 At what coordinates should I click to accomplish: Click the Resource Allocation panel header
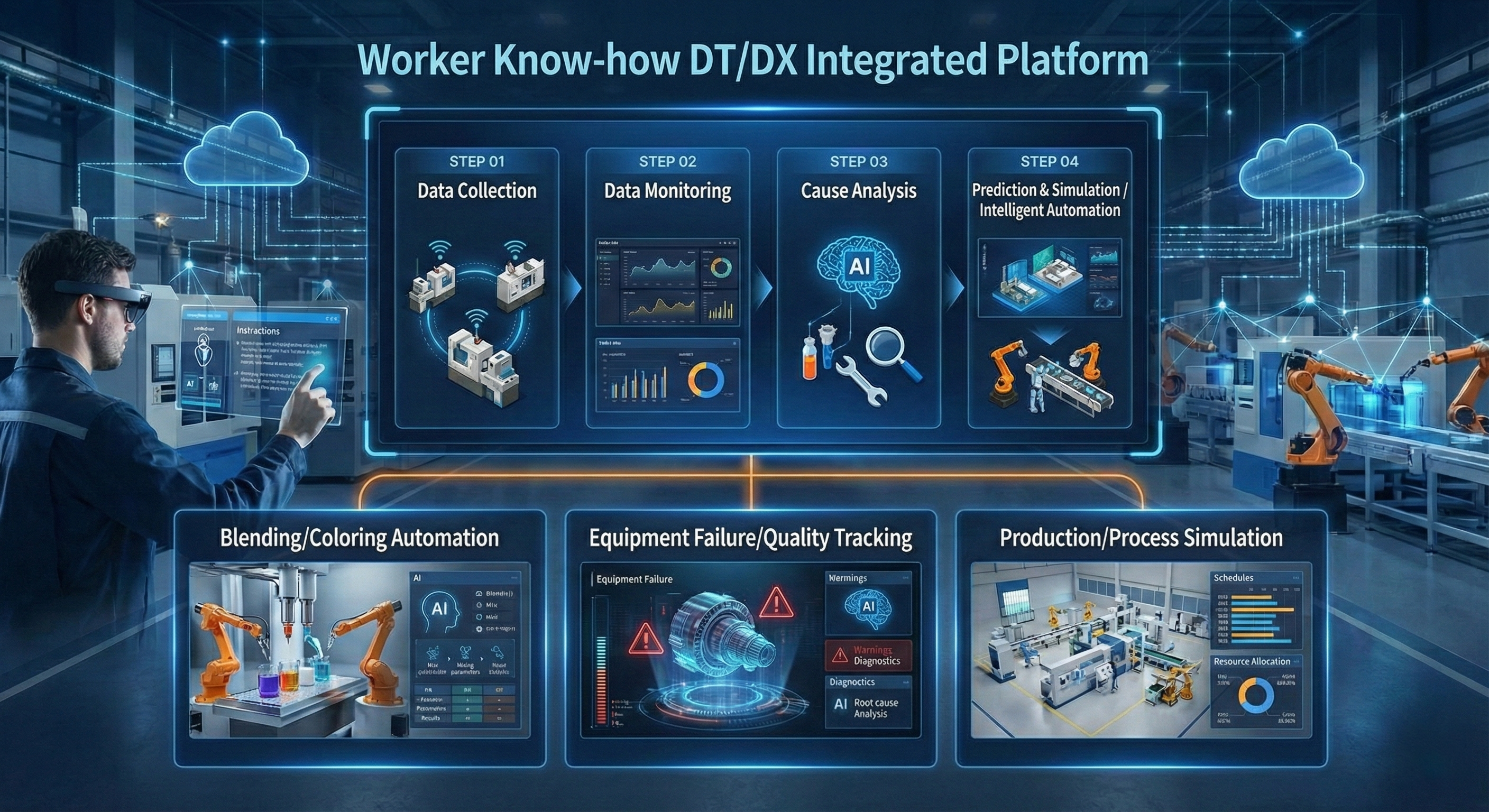[x=1256, y=662]
